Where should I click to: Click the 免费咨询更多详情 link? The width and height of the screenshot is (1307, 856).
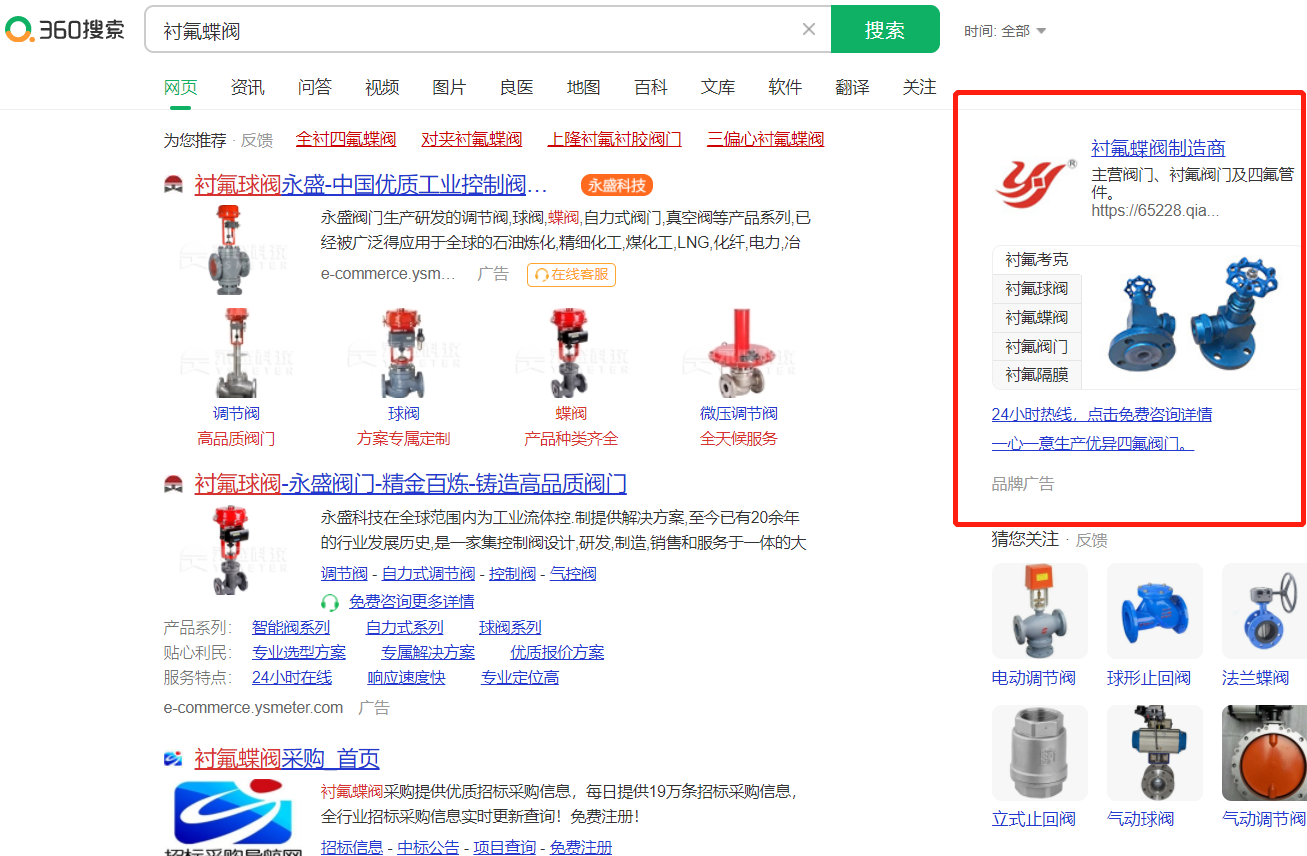(x=411, y=602)
